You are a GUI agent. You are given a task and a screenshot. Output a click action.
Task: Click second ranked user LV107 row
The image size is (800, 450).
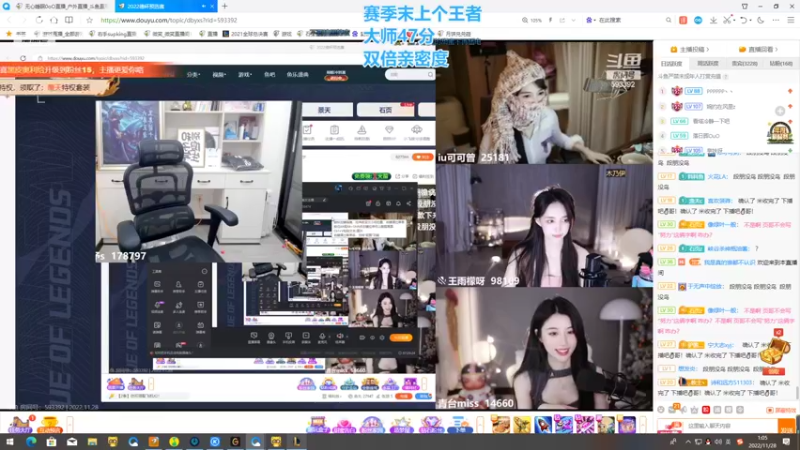pyautogui.click(x=727, y=106)
